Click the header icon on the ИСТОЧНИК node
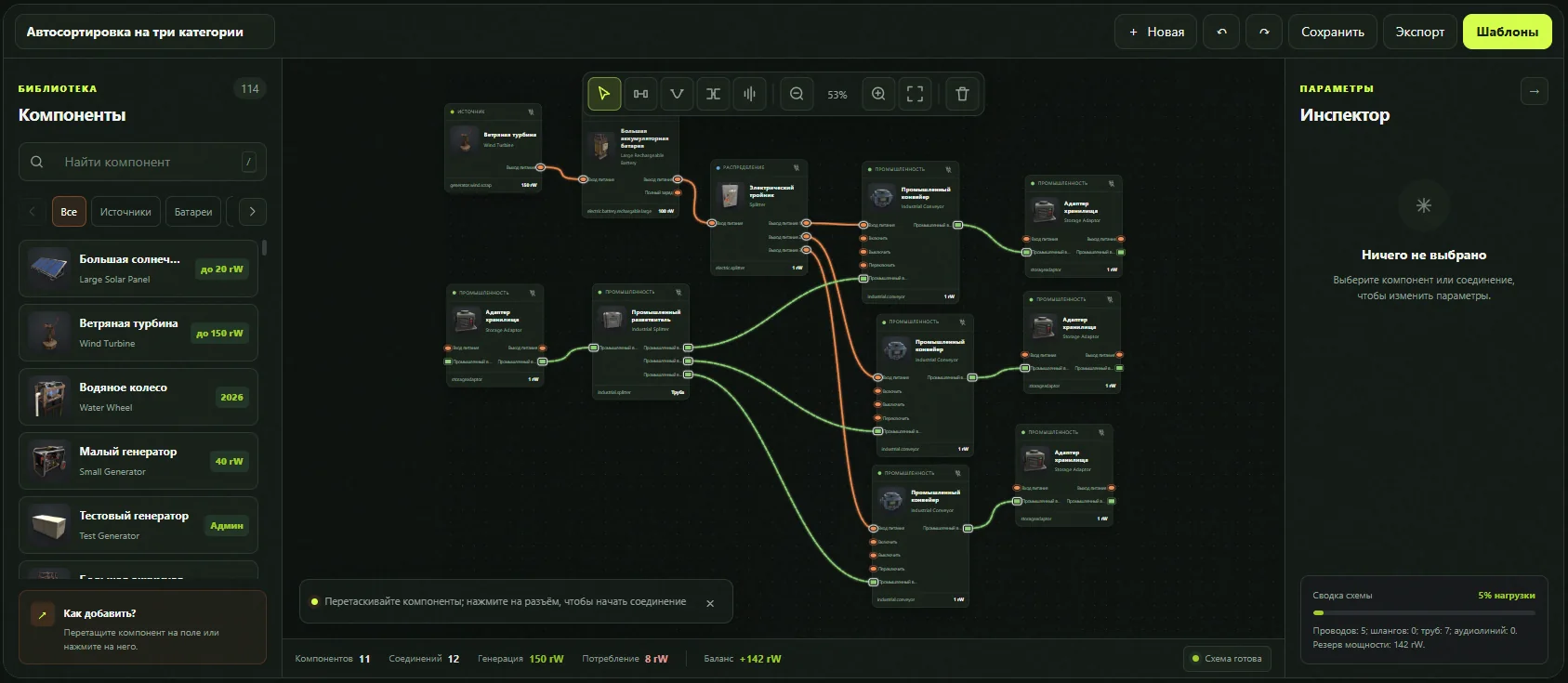Screen dimensions: 1568x683 click(x=532, y=112)
